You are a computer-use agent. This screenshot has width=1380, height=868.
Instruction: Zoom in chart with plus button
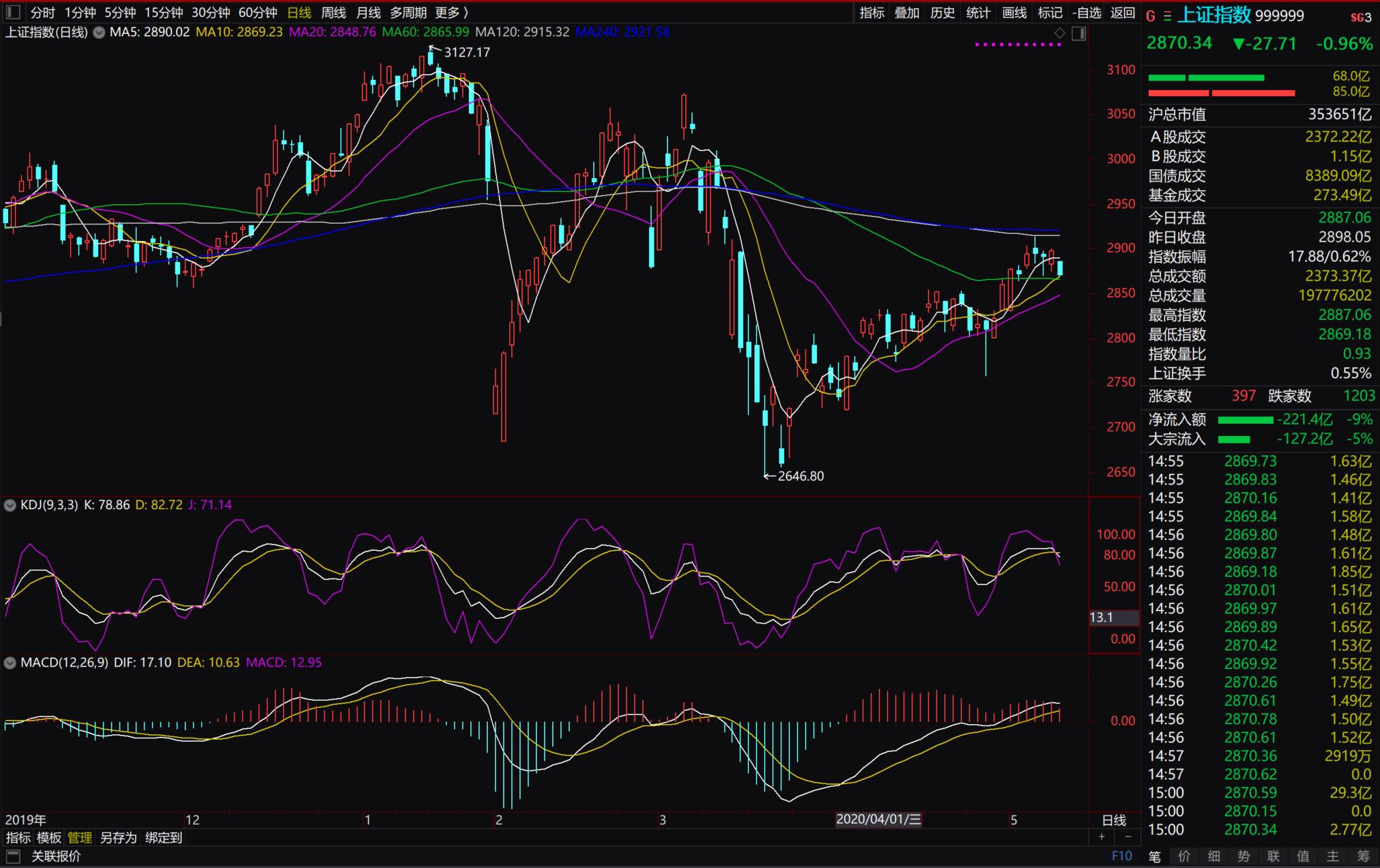pos(1102,837)
